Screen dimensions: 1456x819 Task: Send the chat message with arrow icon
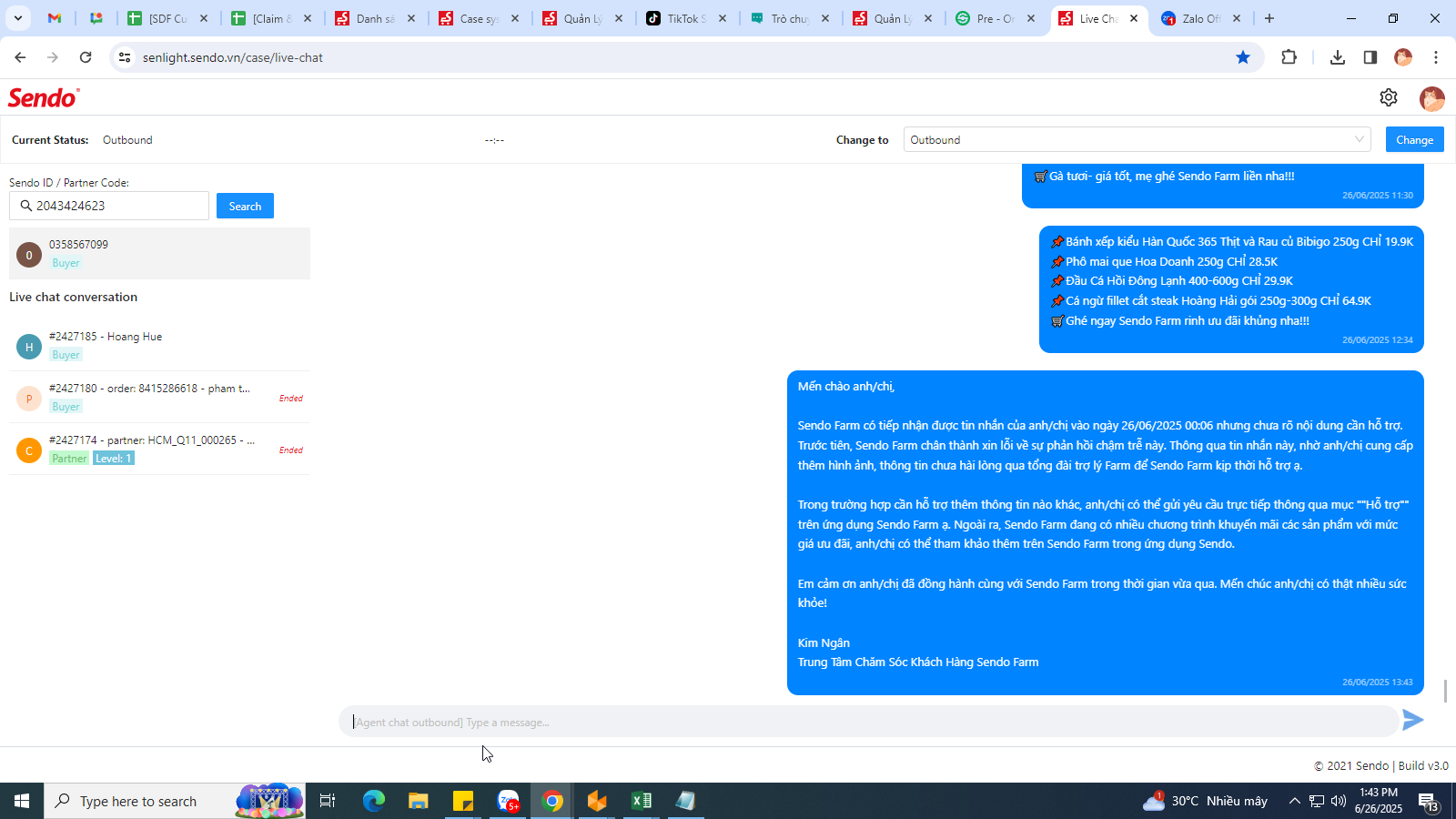(1412, 721)
